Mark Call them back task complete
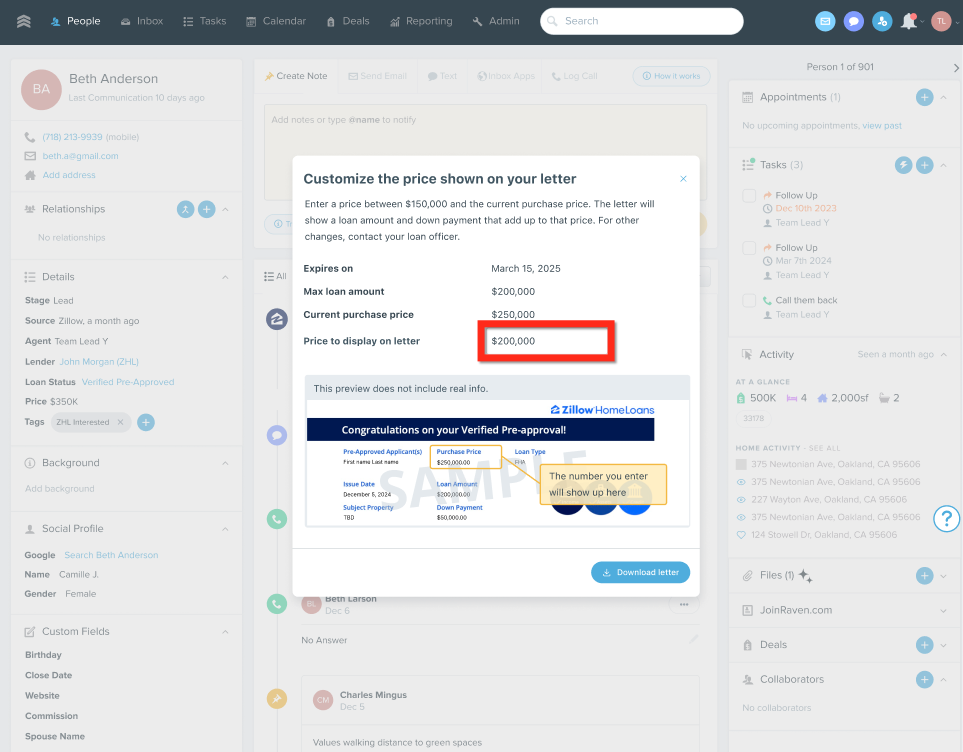963x752 pixels. (x=749, y=300)
